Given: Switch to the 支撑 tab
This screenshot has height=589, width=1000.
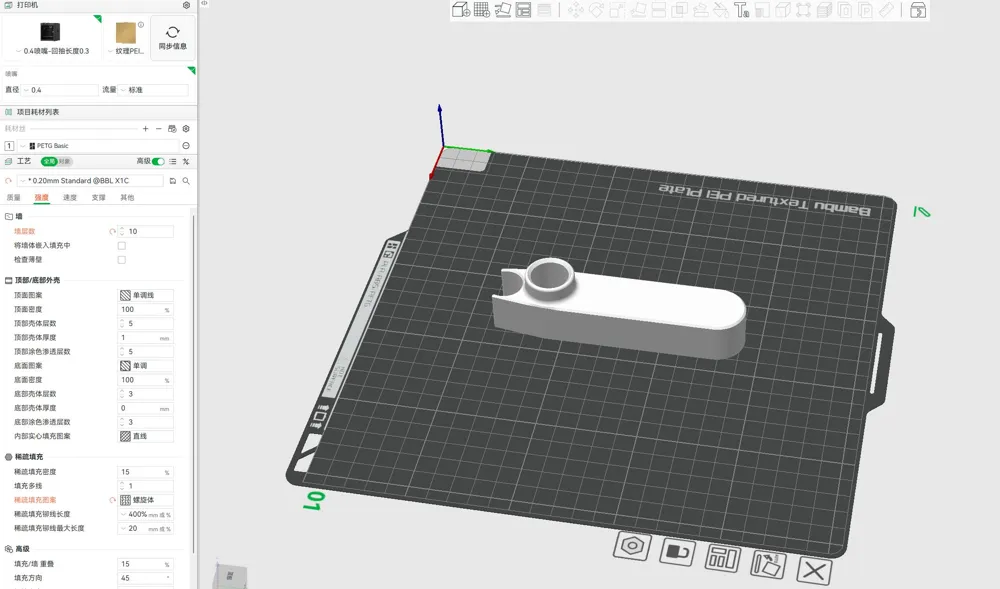Looking at the screenshot, I should pos(98,198).
